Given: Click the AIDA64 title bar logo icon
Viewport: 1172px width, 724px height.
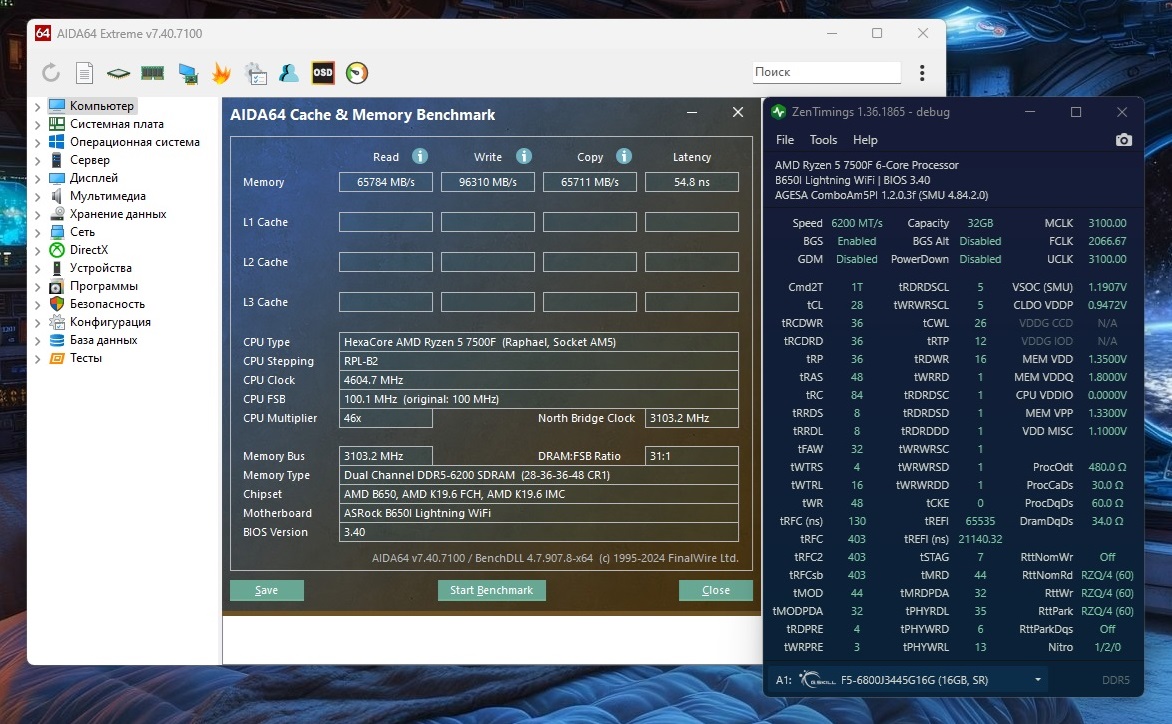Looking at the screenshot, I should pos(43,33).
